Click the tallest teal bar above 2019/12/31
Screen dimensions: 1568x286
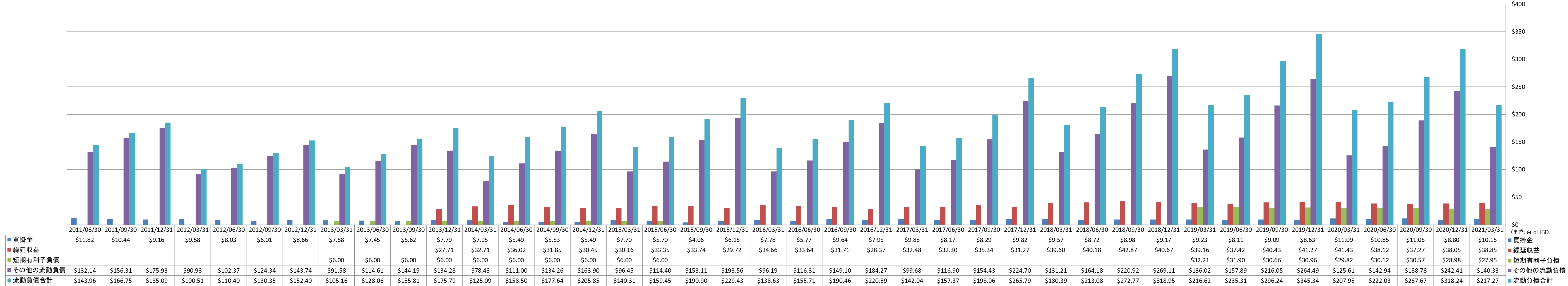coord(1319,129)
